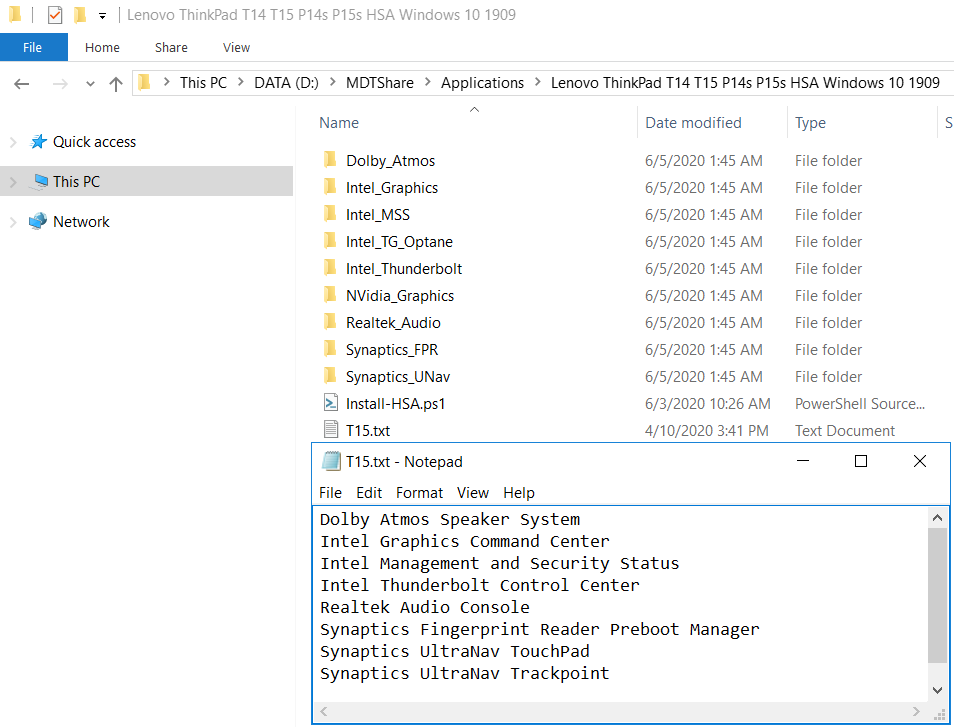This screenshot has width=954, height=727.
Task: Select the Synaptics_FPR folder icon
Action: point(330,349)
